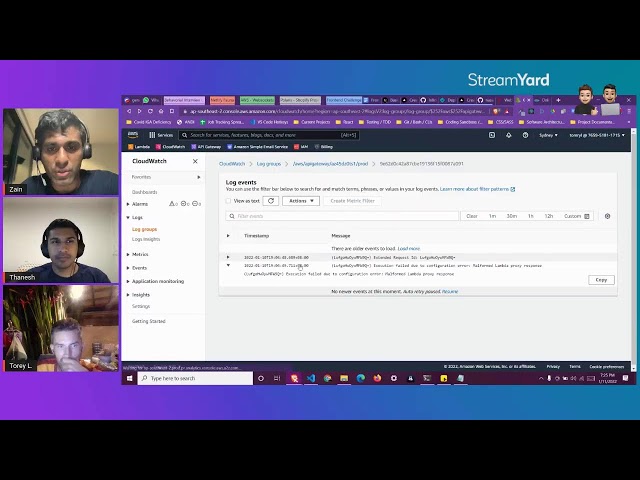
Task: Focus the Filter events search field
Action: [x=342, y=216]
